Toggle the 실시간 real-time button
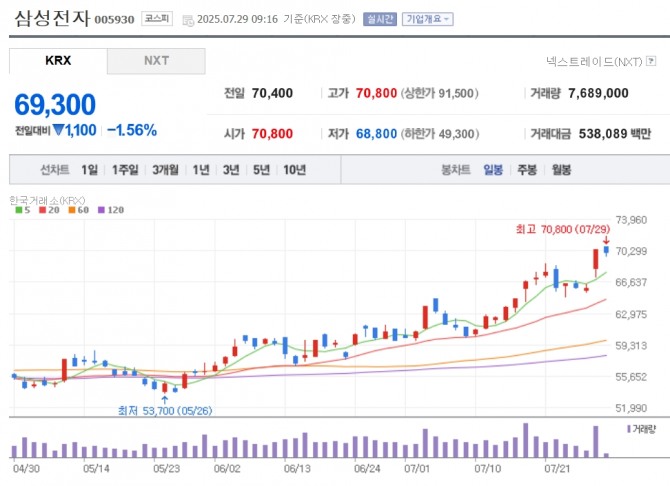Image resolution: width=670 pixels, height=486 pixels. tap(380, 19)
